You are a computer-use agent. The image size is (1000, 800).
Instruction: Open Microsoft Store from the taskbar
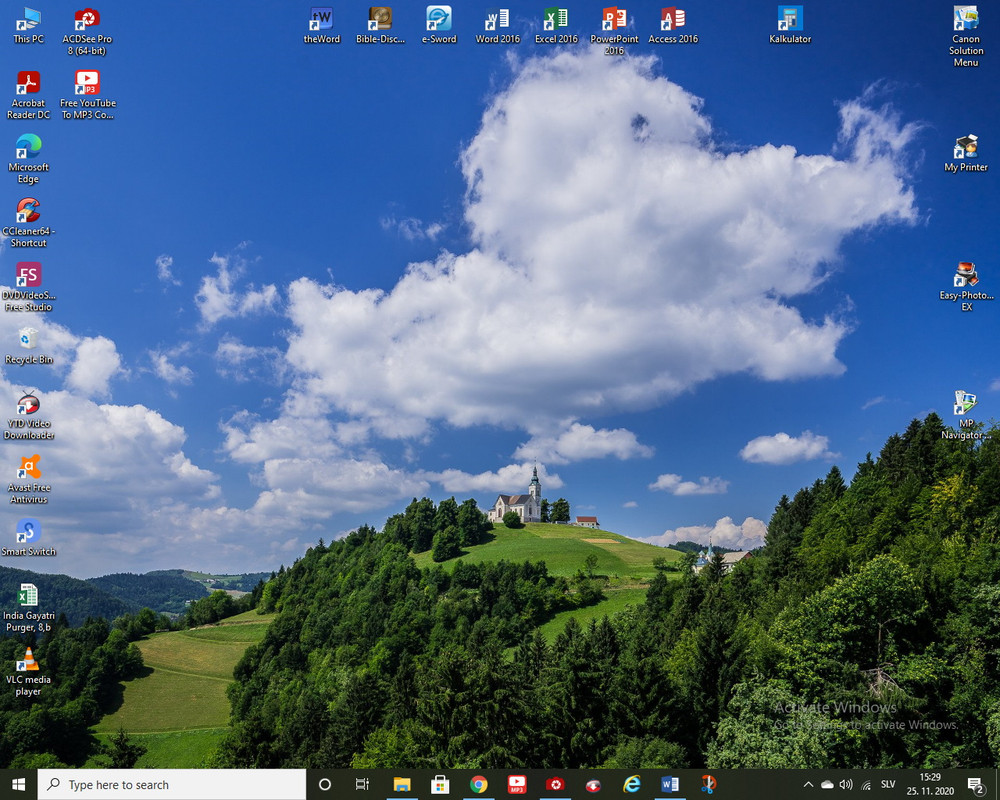[440, 784]
